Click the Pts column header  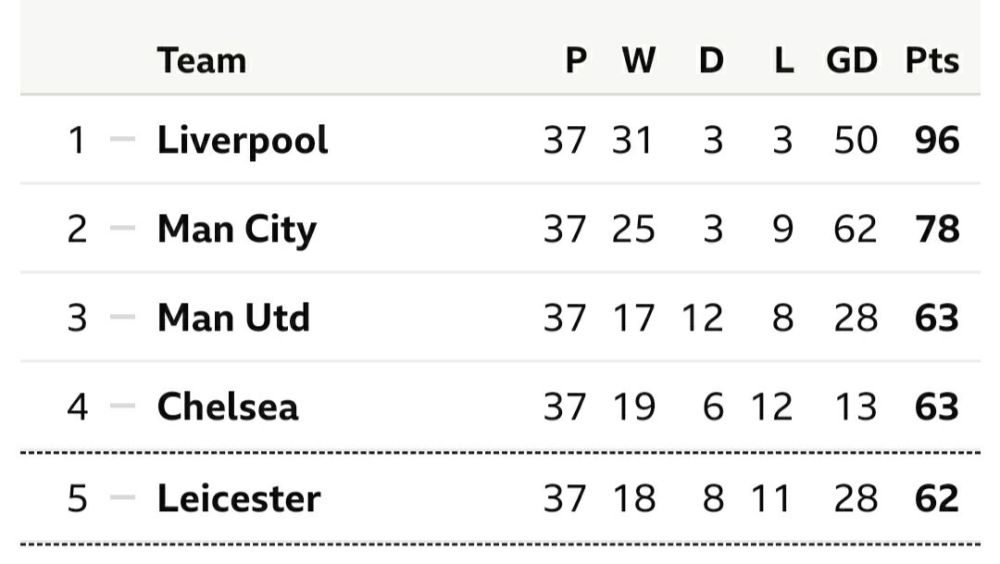pos(932,61)
